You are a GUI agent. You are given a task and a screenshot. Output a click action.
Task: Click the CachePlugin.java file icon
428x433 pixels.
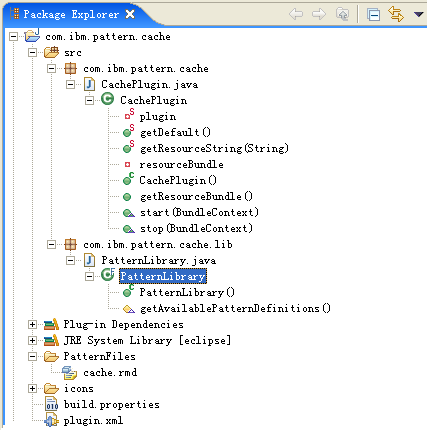[89, 84]
